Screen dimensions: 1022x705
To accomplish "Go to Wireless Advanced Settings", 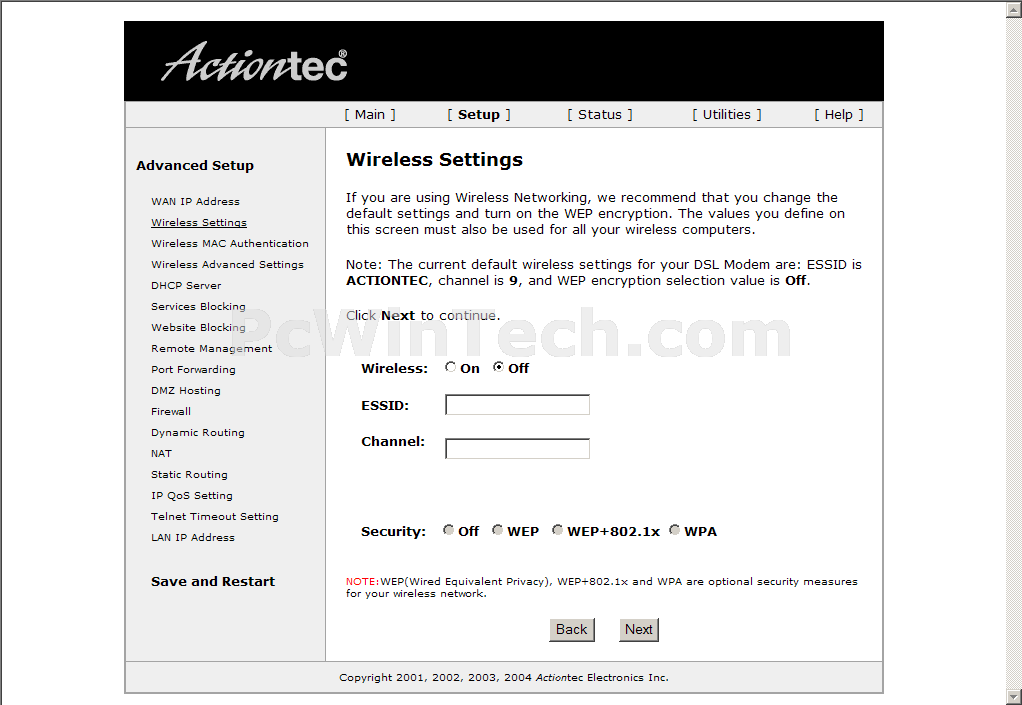I will [x=227, y=264].
